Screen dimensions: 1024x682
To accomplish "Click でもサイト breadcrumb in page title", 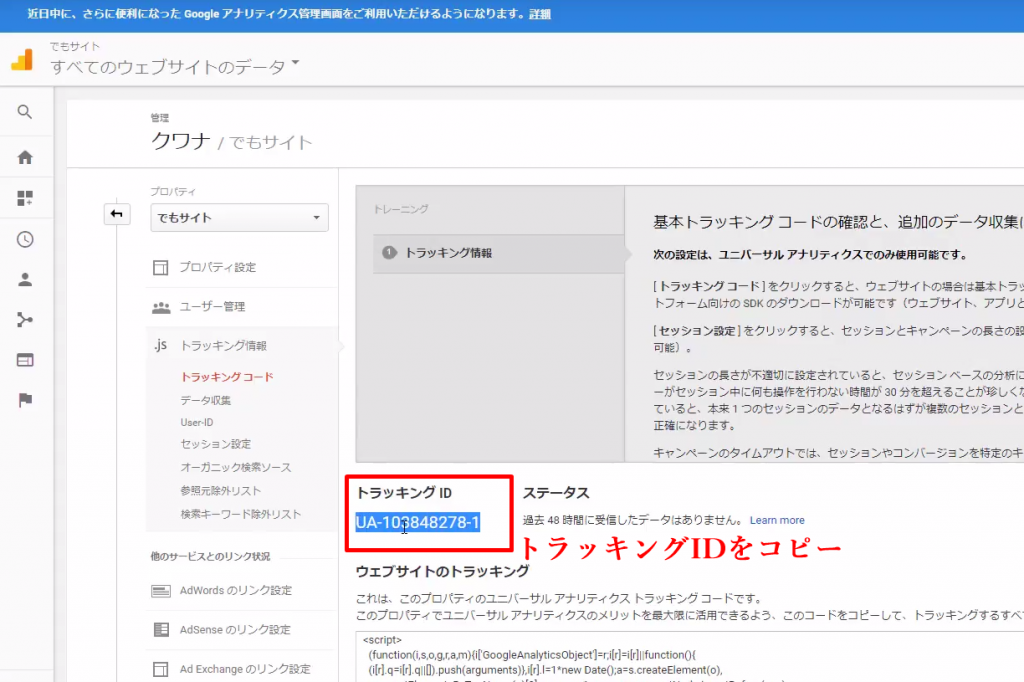I will click(x=271, y=142).
